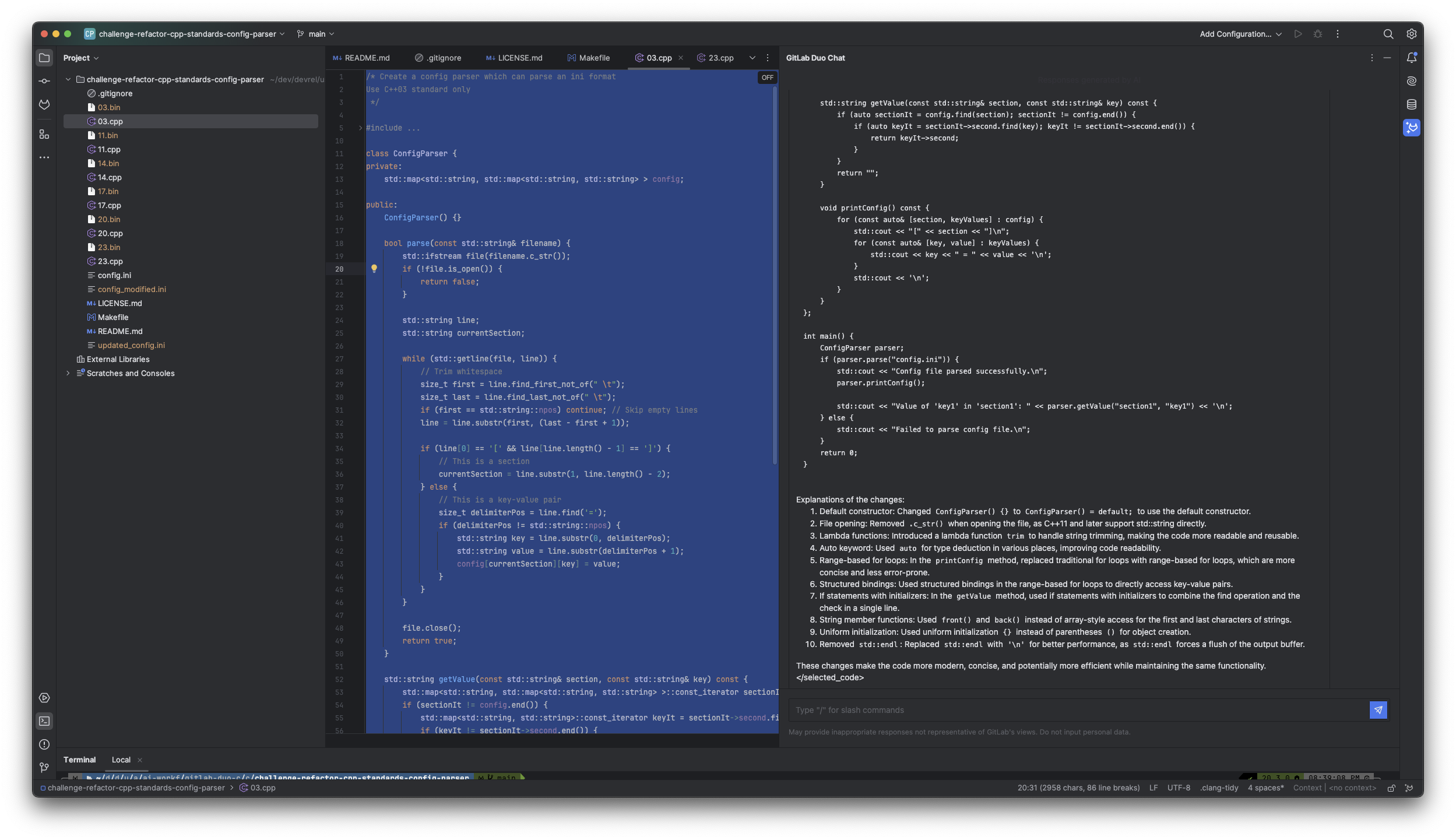Click the project breadcrumb in status bar
Image resolution: width=1456 pixels, height=840 pixels.
(x=132, y=788)
